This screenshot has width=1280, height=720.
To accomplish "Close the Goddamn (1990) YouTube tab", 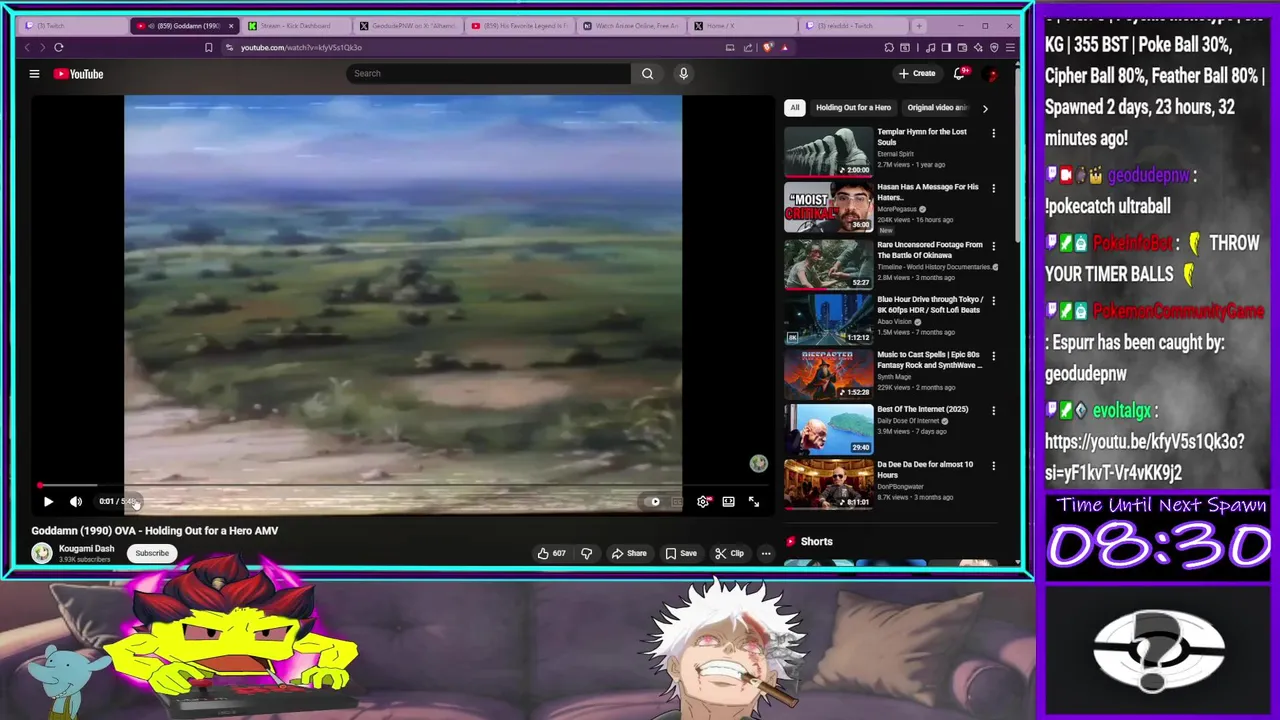I will click(x=231, y=26).
